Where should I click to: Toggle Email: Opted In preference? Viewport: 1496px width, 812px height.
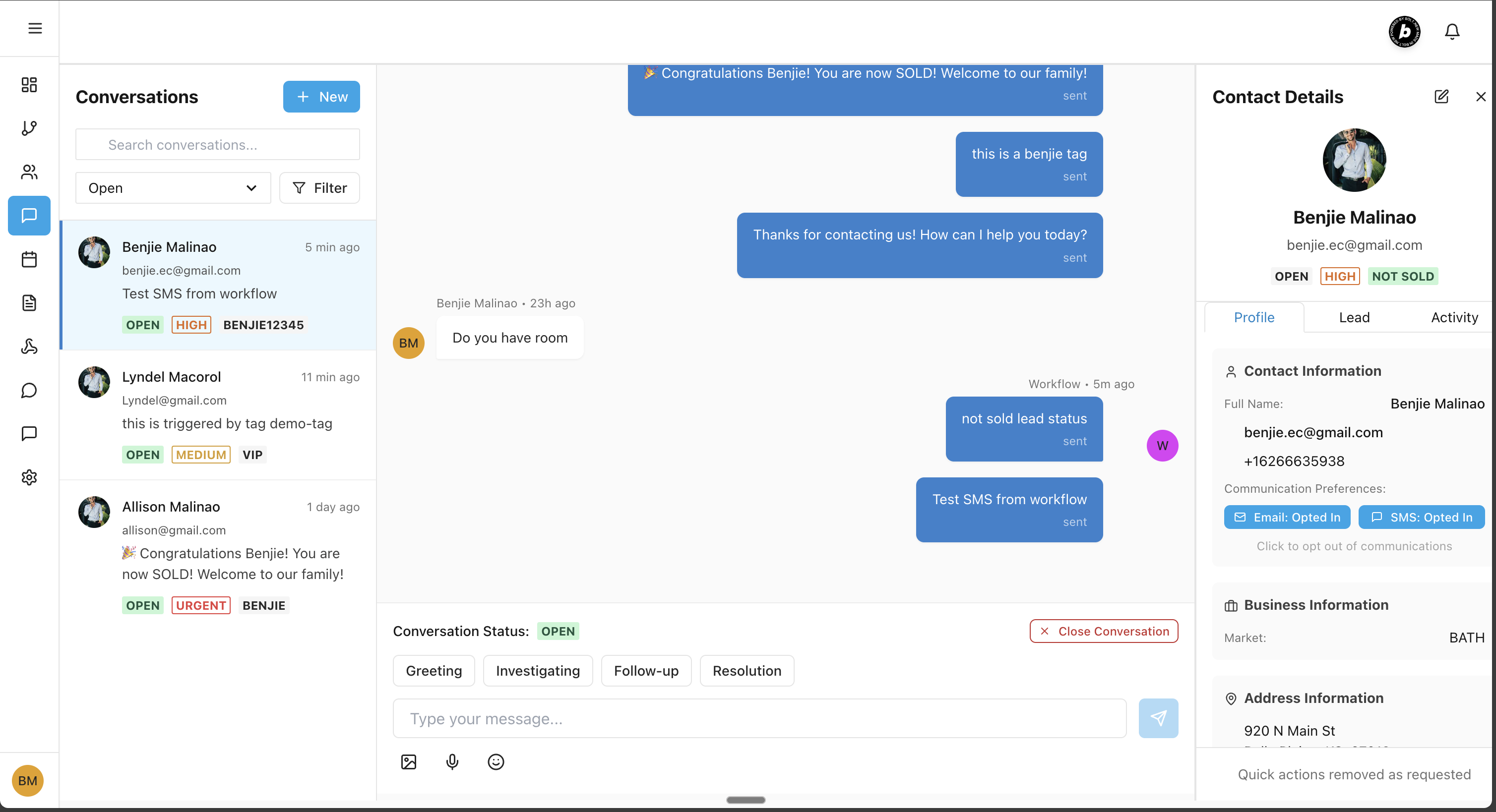pyautogui.click(x=1287, y=517)
